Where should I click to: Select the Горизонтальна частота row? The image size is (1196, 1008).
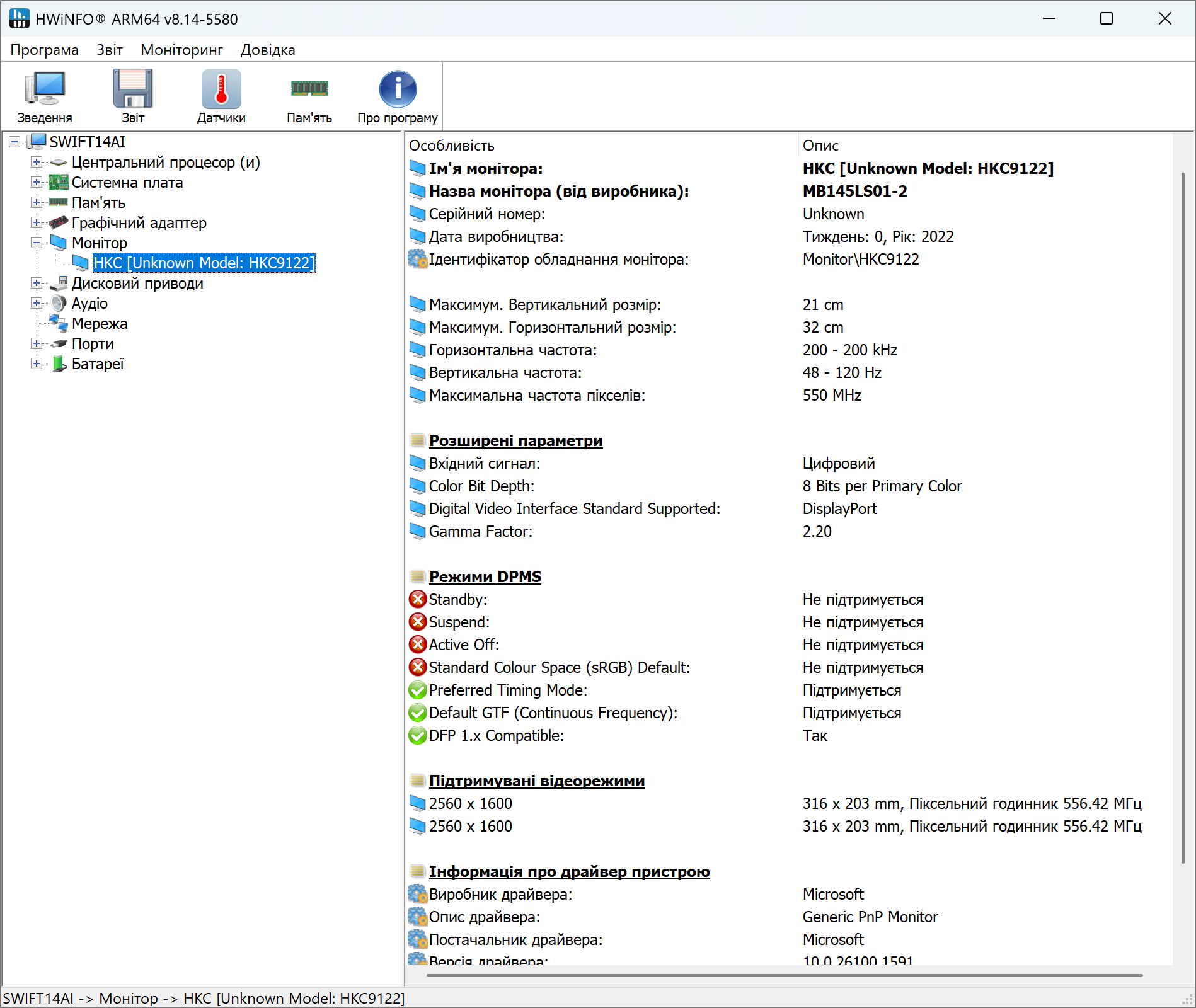point(789,350)
